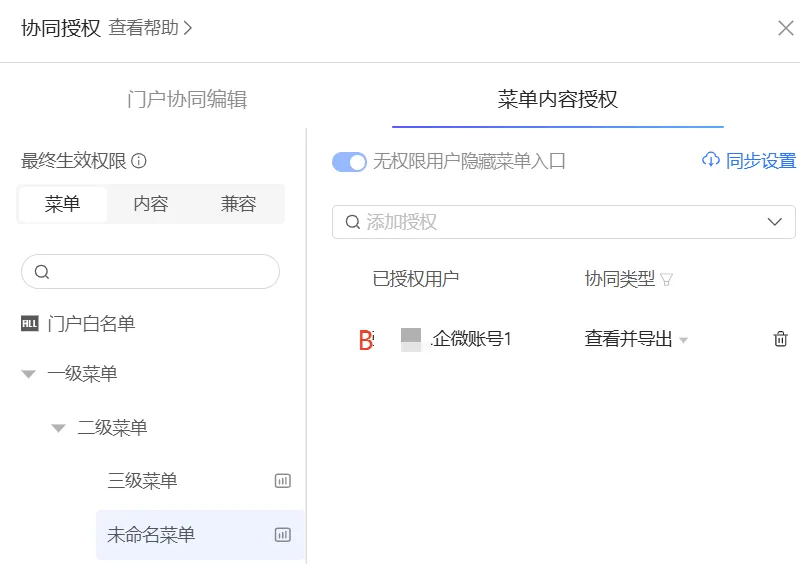Select the 兼容 permission segment
Viewport: 800px width, 564px height.
point(239,204)
